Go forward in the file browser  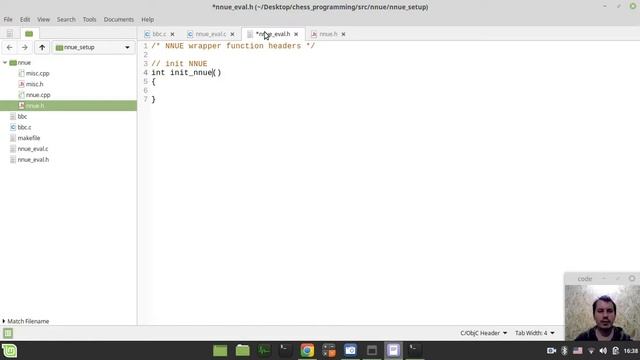[24, 47]
